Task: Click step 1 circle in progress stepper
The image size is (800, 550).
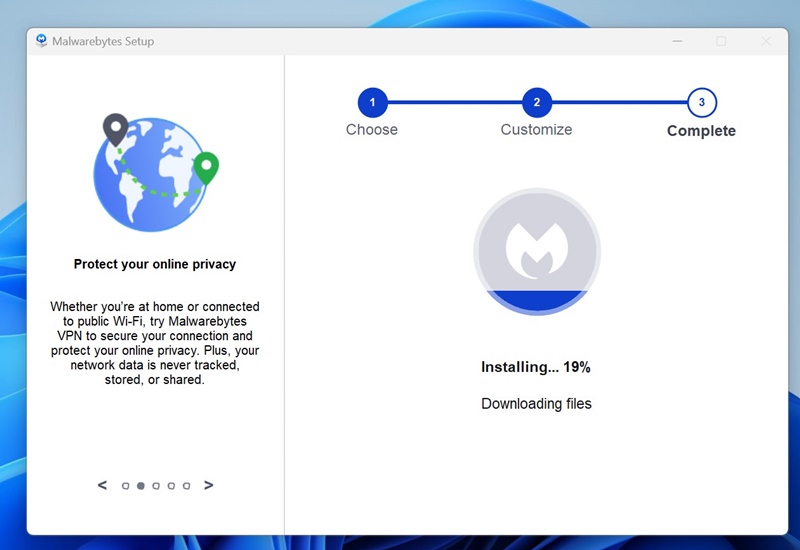Action: 372,102
